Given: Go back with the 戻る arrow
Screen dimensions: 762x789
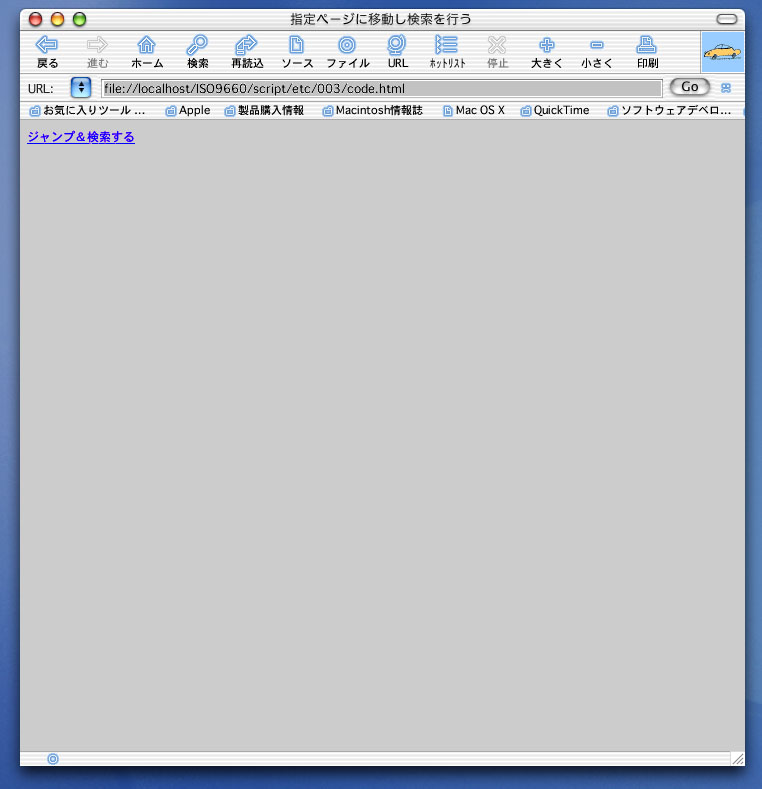Looking at the screenshot, I should [x=47, y=51].
